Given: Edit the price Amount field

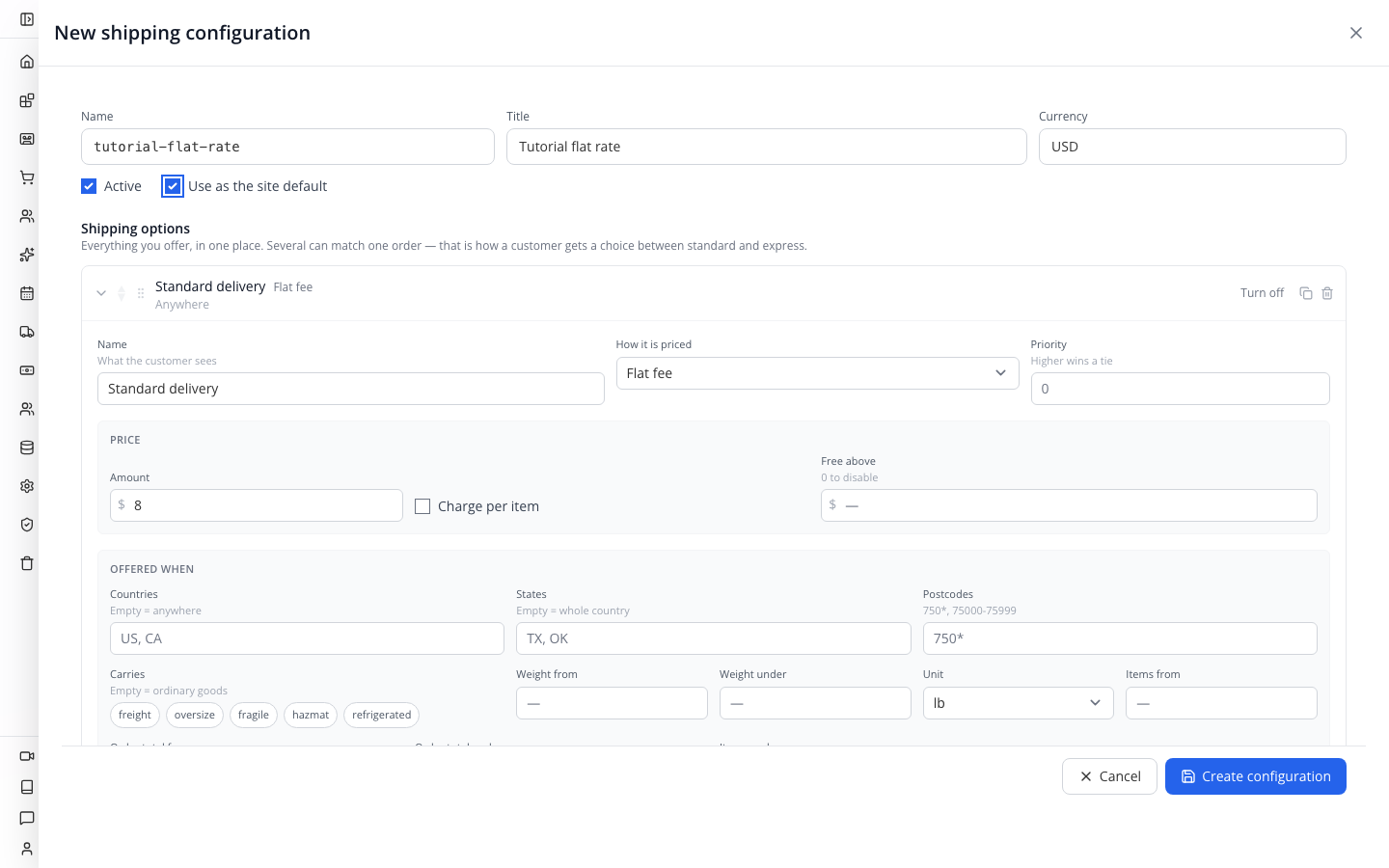Looking at the screenshot, I should coord(257,505).
